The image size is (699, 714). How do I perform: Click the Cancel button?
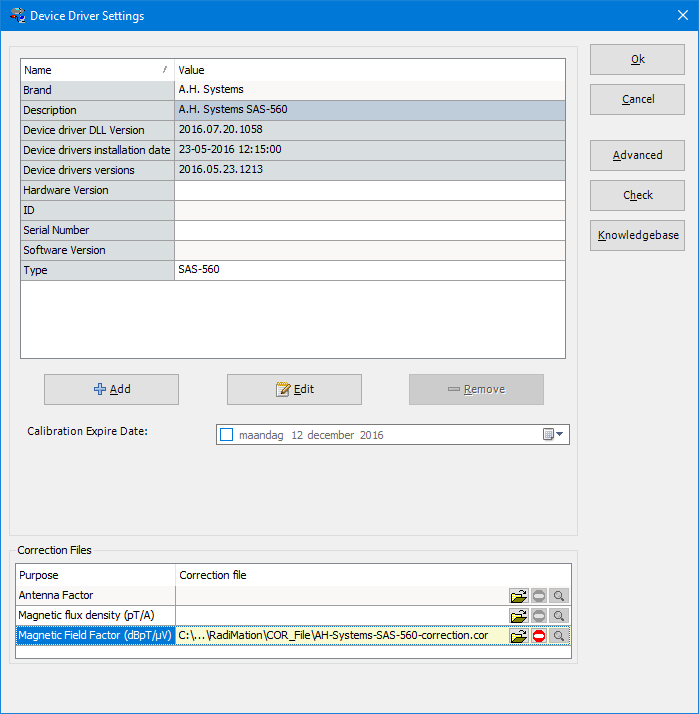click(x=637, y=99)
